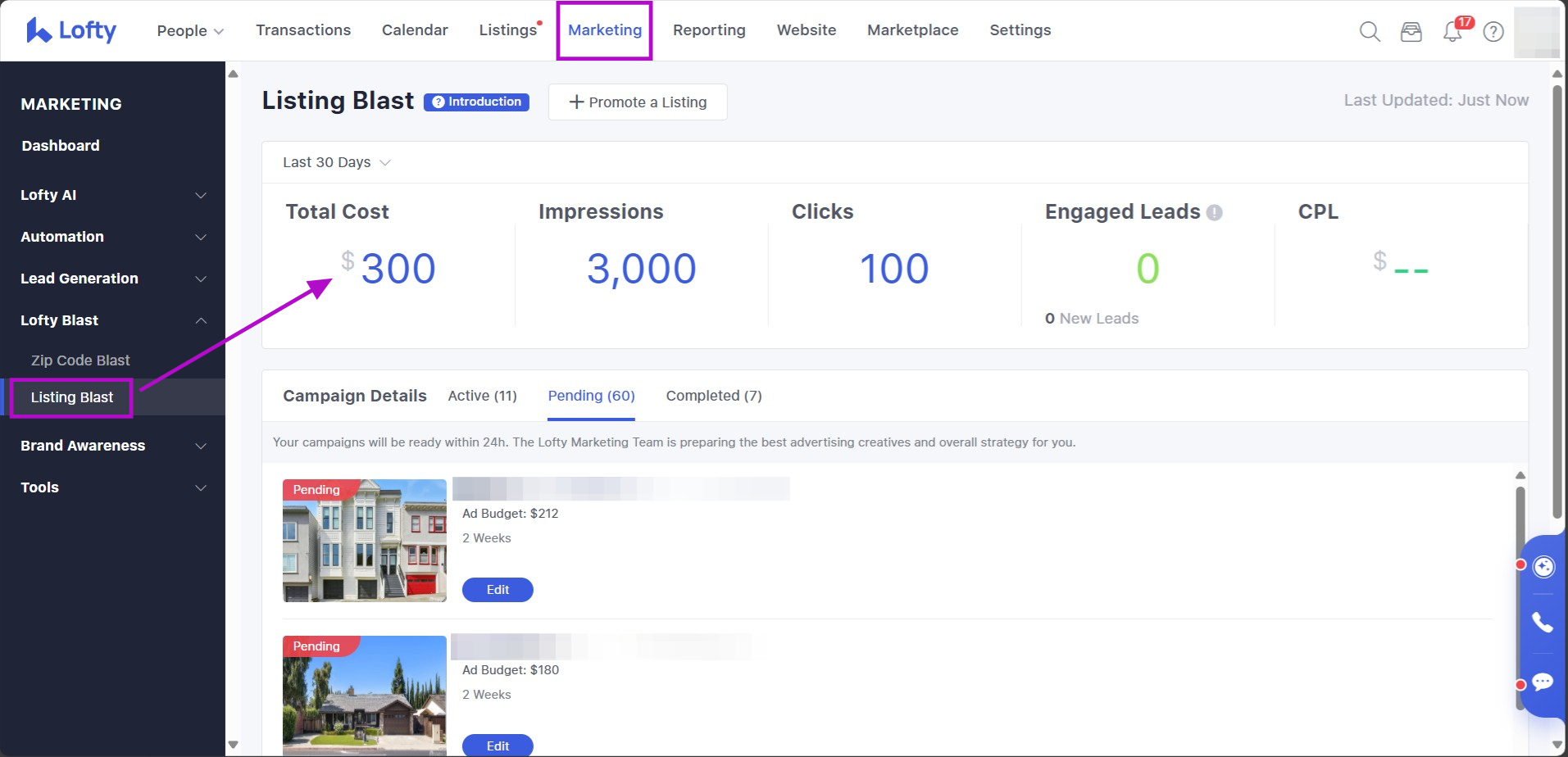Switch to the Active (11) tab
1568x757 pixels.
[482, 396]
